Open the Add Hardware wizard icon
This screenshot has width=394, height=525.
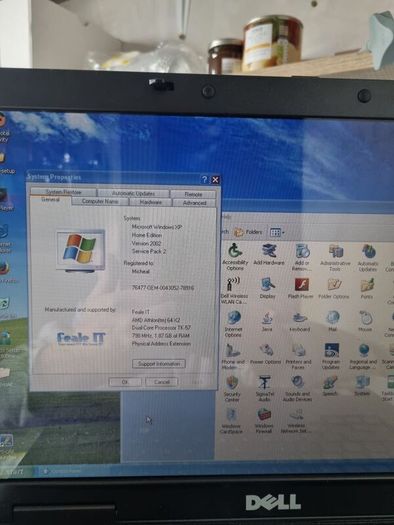click(x=269, y=254)
